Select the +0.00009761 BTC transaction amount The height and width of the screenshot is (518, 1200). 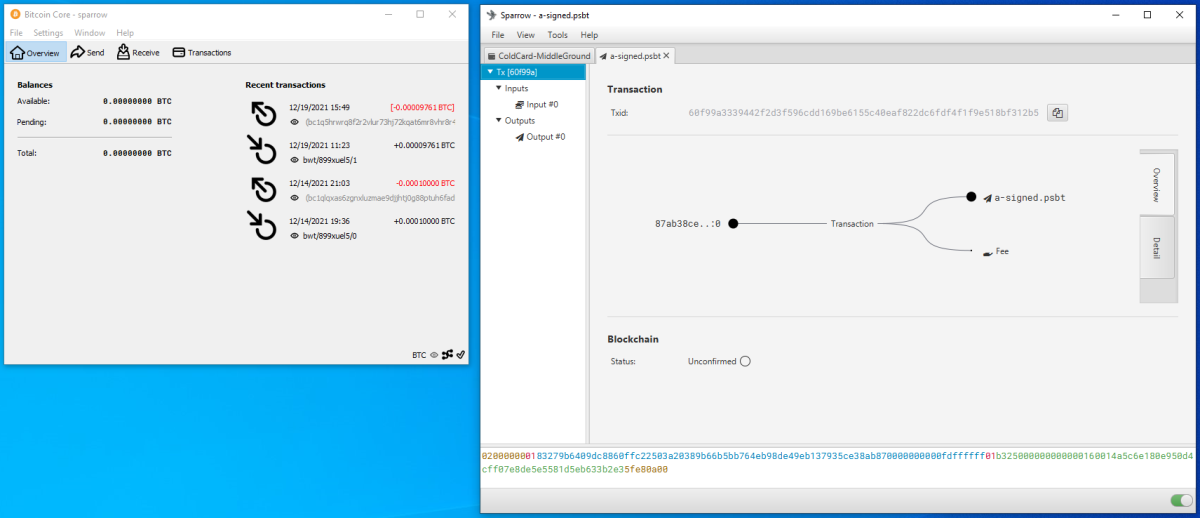pyautogui.click(x=424, y=145)
